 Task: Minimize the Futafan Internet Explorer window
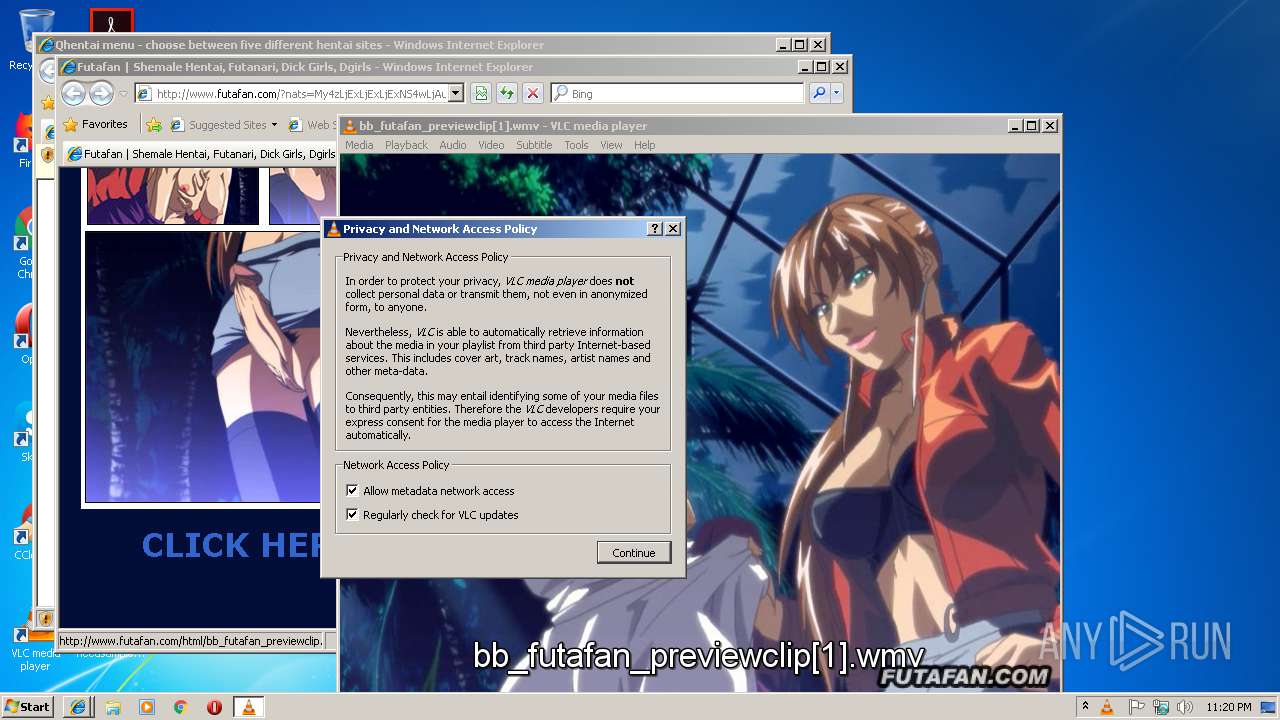pyautogui.click(x=805, y=67)
